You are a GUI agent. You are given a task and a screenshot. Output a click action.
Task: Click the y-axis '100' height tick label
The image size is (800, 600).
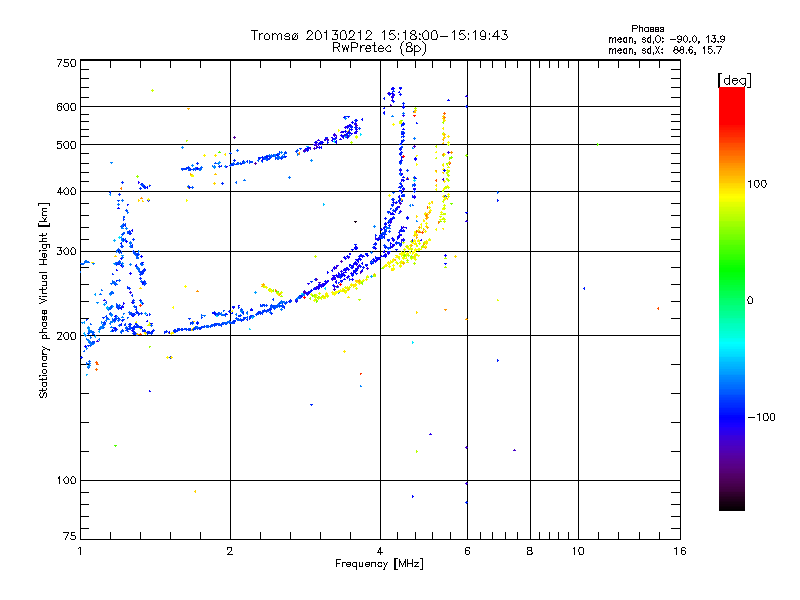(66, 481)
